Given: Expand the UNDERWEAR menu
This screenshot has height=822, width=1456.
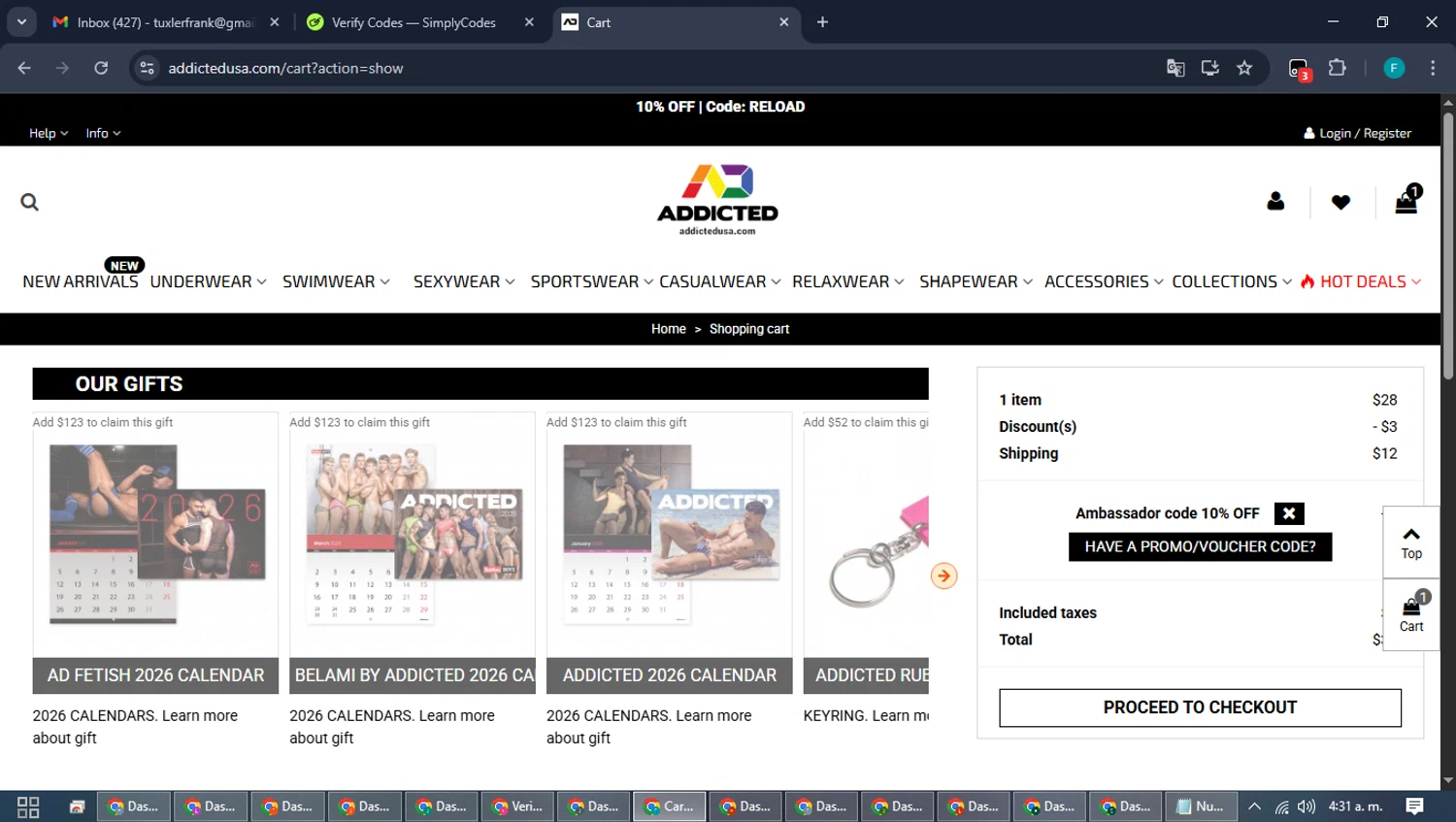Looking at the screenshot, I should [x=208, y=281].
